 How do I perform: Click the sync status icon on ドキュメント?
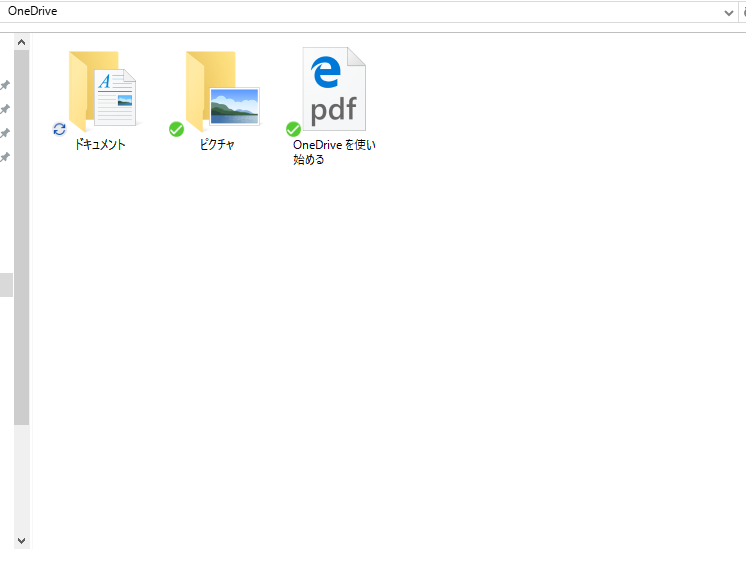[59, 129]
